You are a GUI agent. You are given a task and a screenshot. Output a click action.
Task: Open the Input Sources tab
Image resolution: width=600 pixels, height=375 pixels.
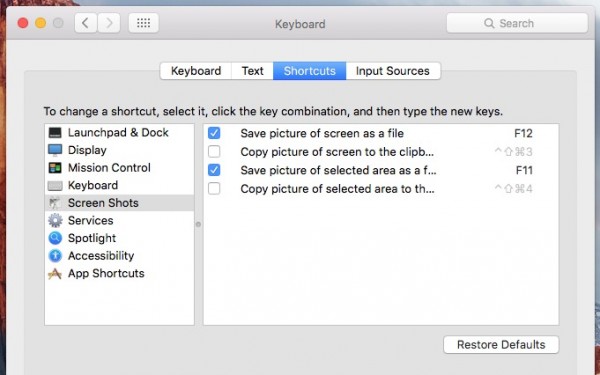coord(393,71)
